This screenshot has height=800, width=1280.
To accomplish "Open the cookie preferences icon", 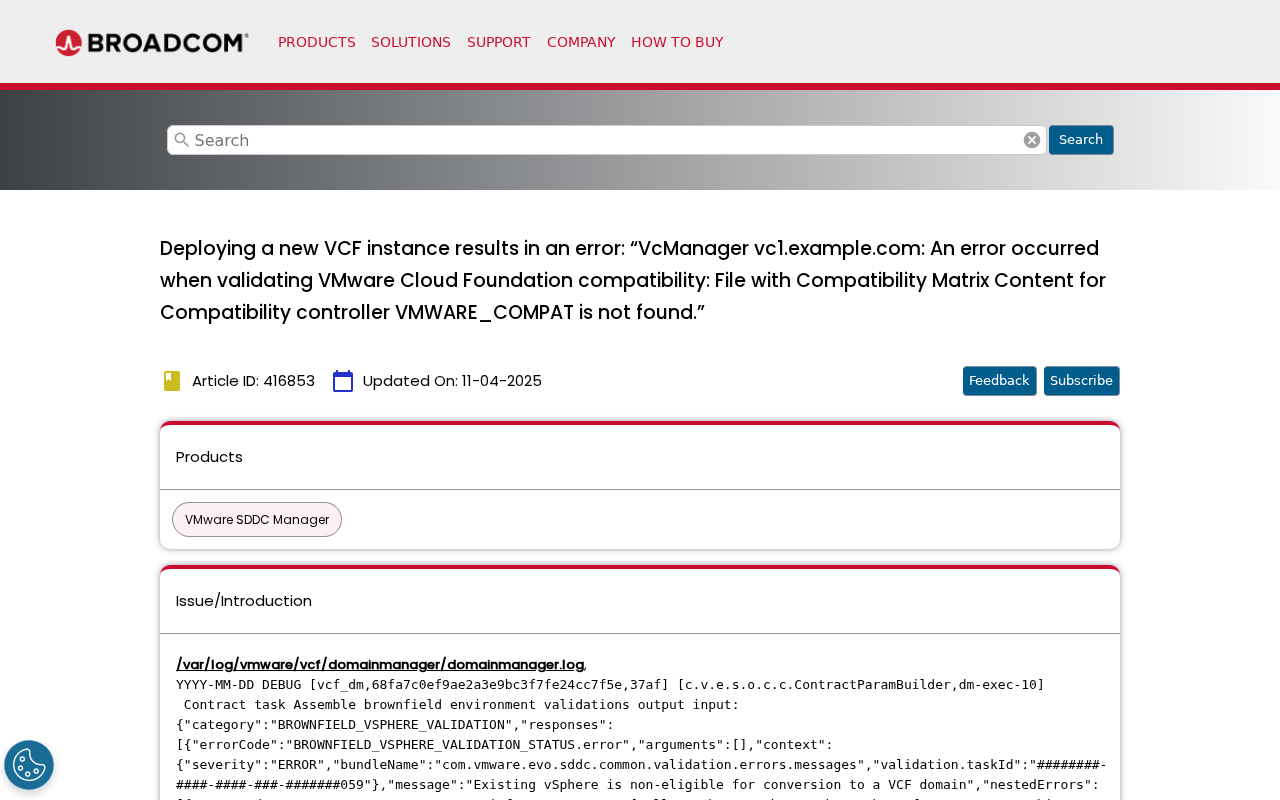I will point(29,763).
